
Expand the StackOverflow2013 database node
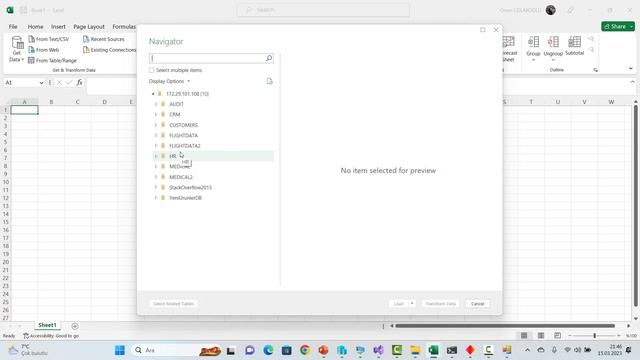click(156, 187)
